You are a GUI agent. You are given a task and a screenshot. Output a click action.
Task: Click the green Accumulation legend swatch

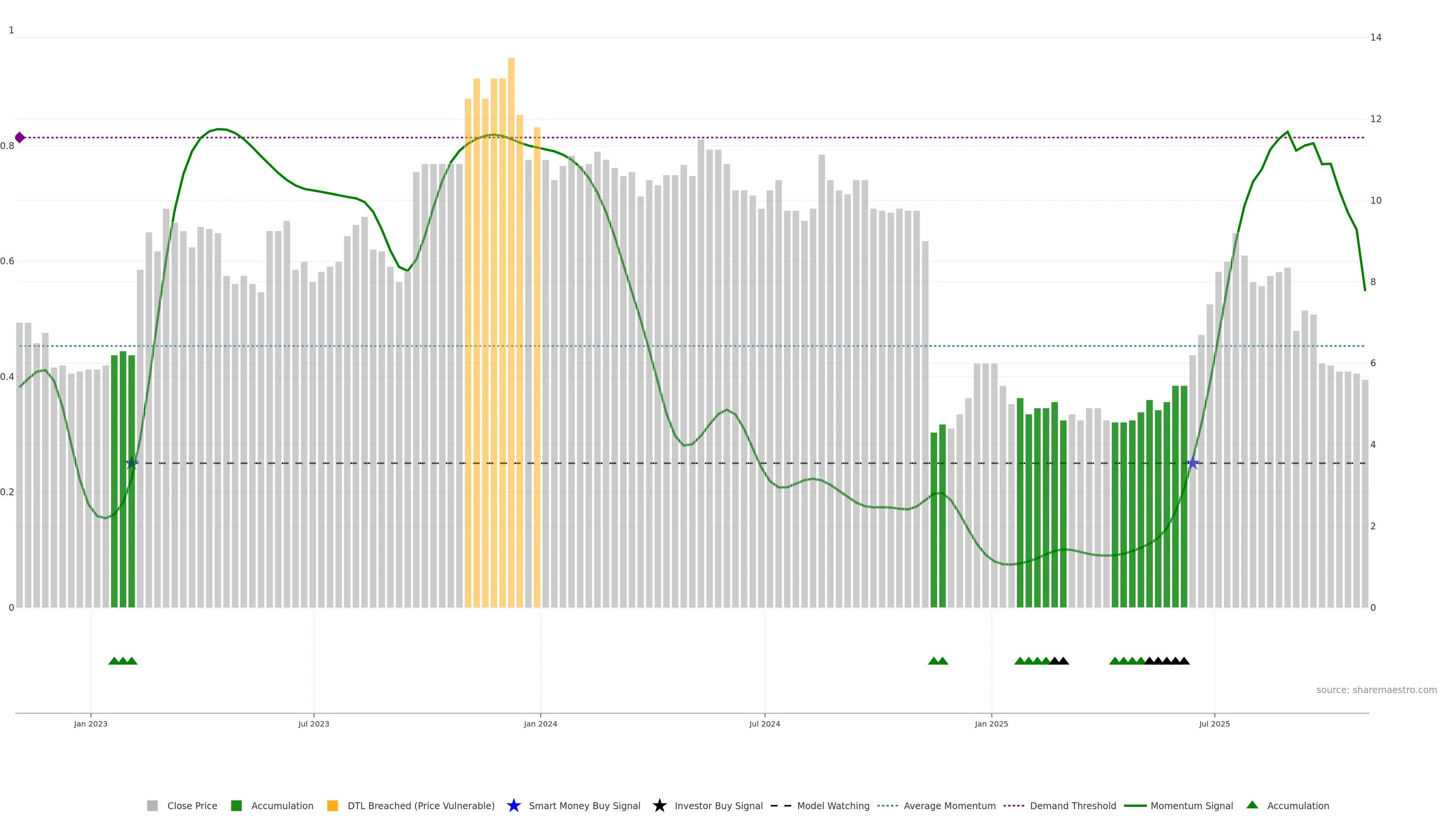tap(236, 806)
